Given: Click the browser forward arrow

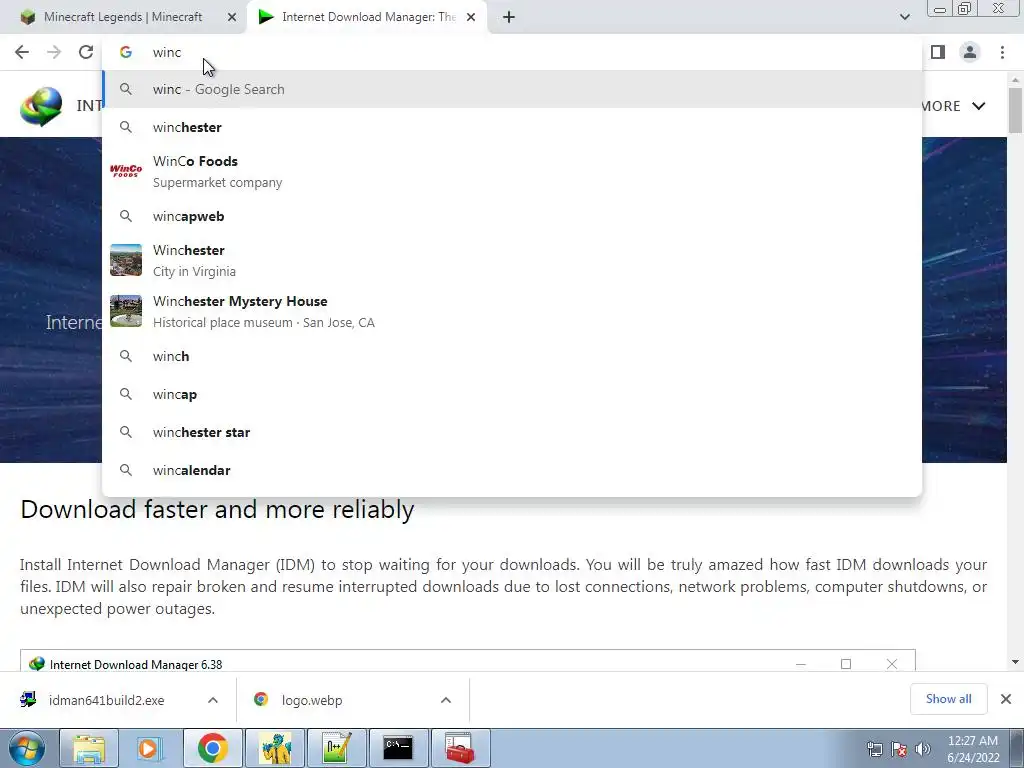Looking at the screenshot, I should coord(54,52).
